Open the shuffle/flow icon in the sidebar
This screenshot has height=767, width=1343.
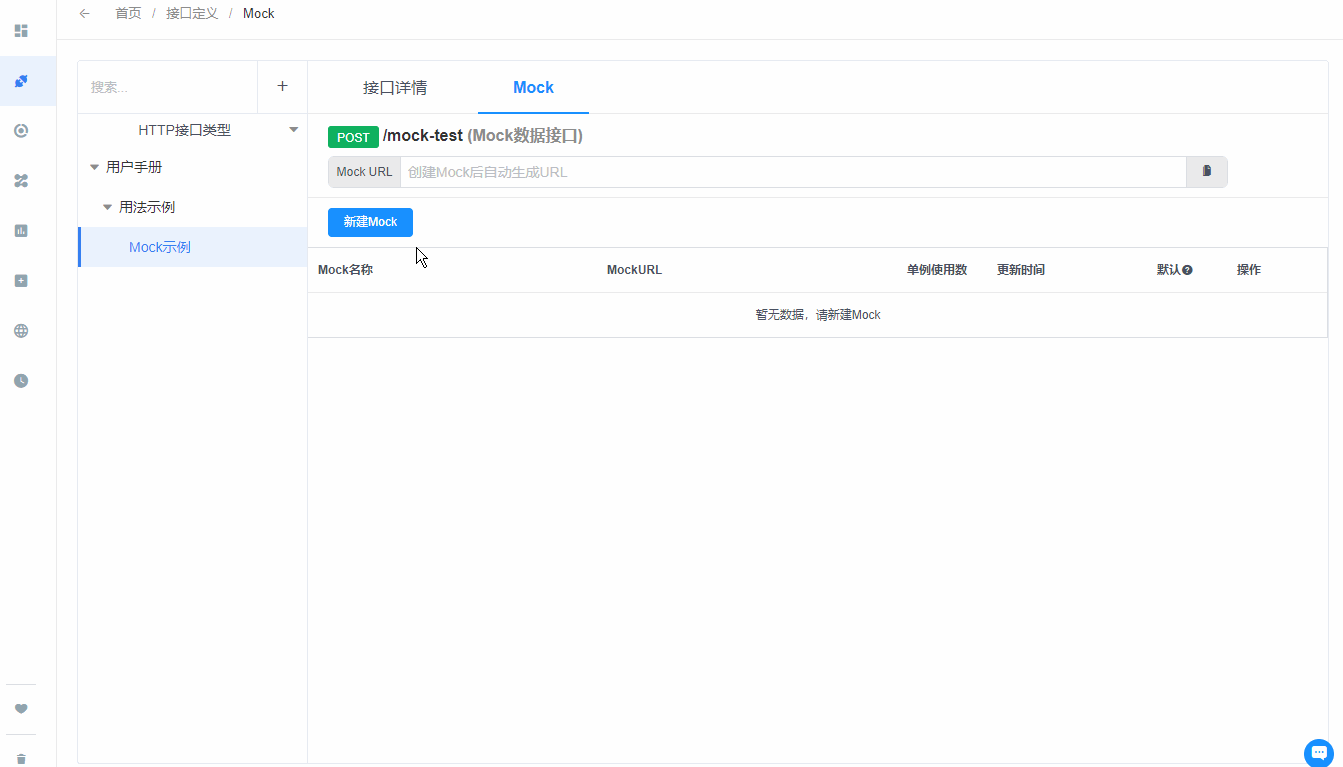pyautogui.click(x=20, y=180)
